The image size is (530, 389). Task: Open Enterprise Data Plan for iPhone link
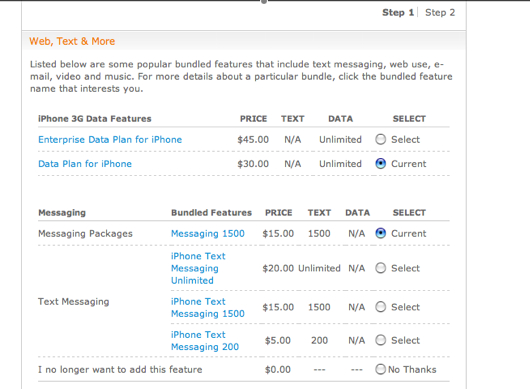(110, 140)
